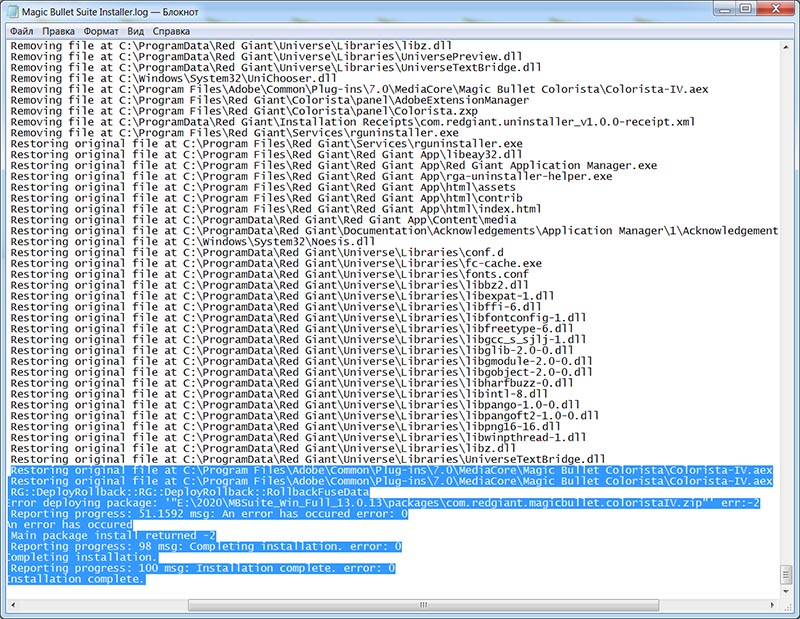Image resolution: width=800 pixels, height=619 pixels.
Task: Click the vertical scrollbar thumb
Action: [786, 575]
